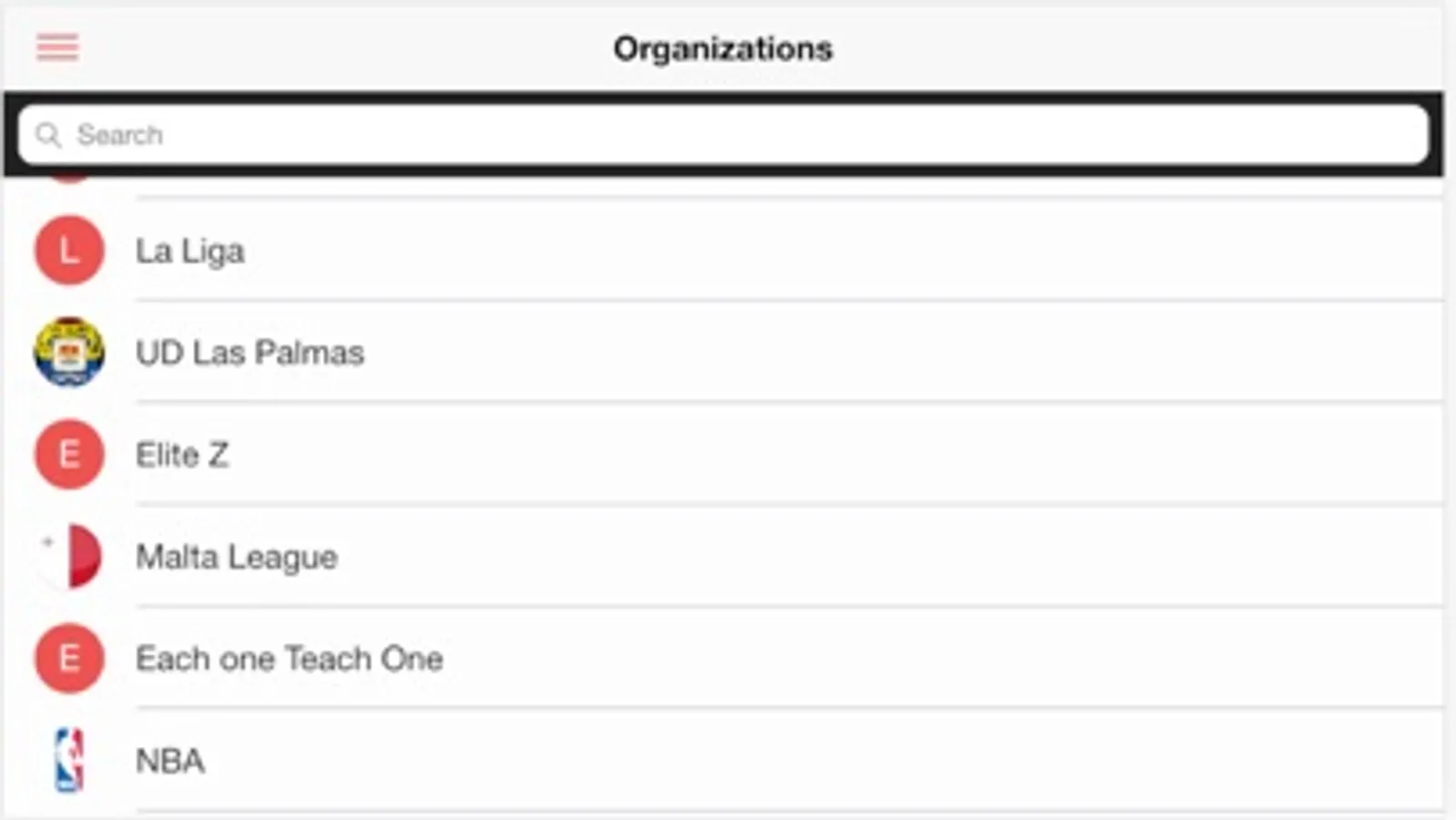Click the magnifying glass search icon
This screenshot has width=1456, height=820.
pyautogui.click(x=47, y=136)
